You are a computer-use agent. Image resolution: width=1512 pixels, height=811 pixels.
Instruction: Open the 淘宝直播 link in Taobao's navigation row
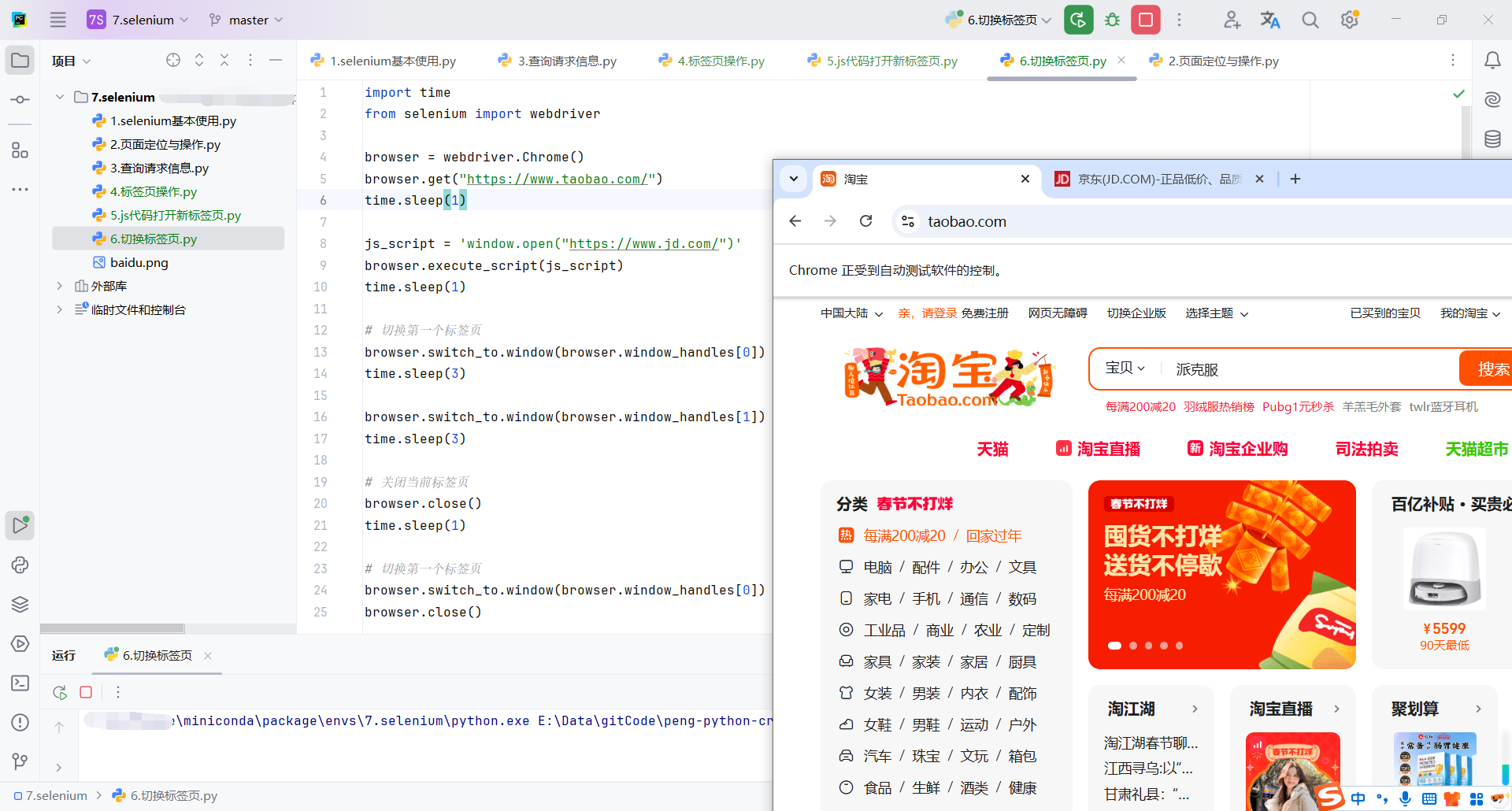point(1098,449)
